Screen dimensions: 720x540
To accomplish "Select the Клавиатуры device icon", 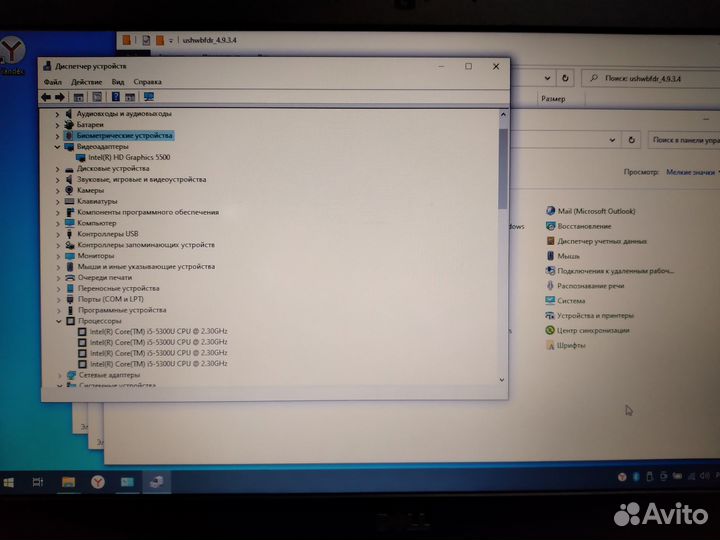I will coord(69,201).
